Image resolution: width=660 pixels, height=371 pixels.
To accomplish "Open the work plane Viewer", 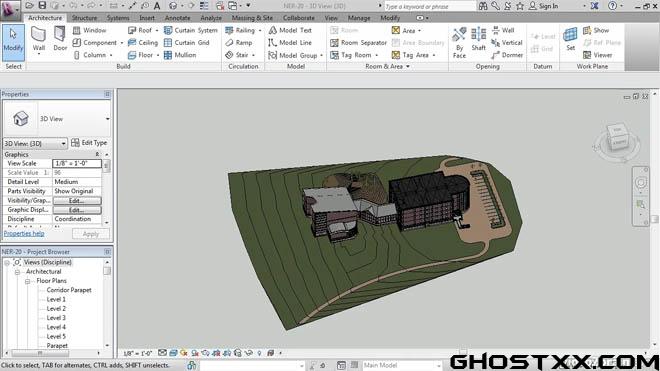I will (598, 55).
